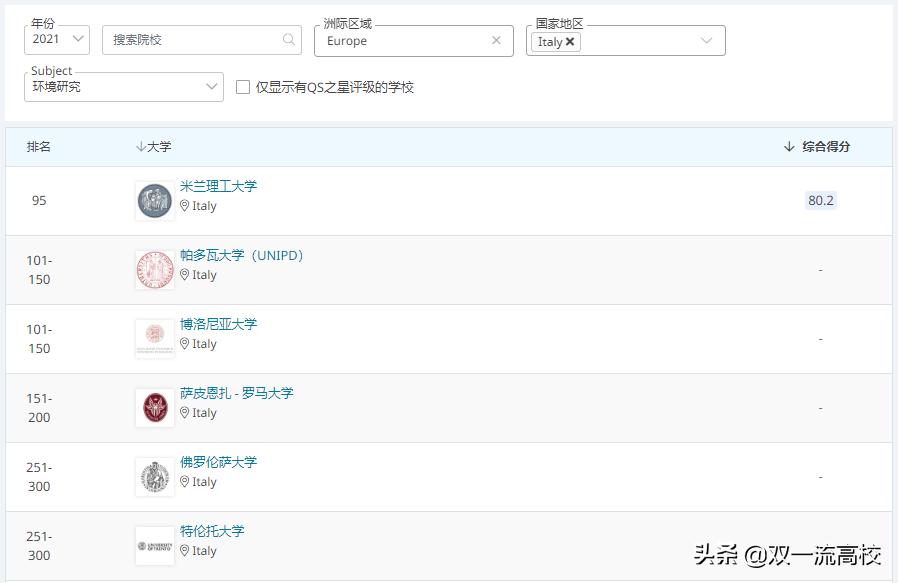Viewport: 898px width, 583px height.
Task: Click the 米兰理工大学 circular logo
Action: tap(154, 200)
